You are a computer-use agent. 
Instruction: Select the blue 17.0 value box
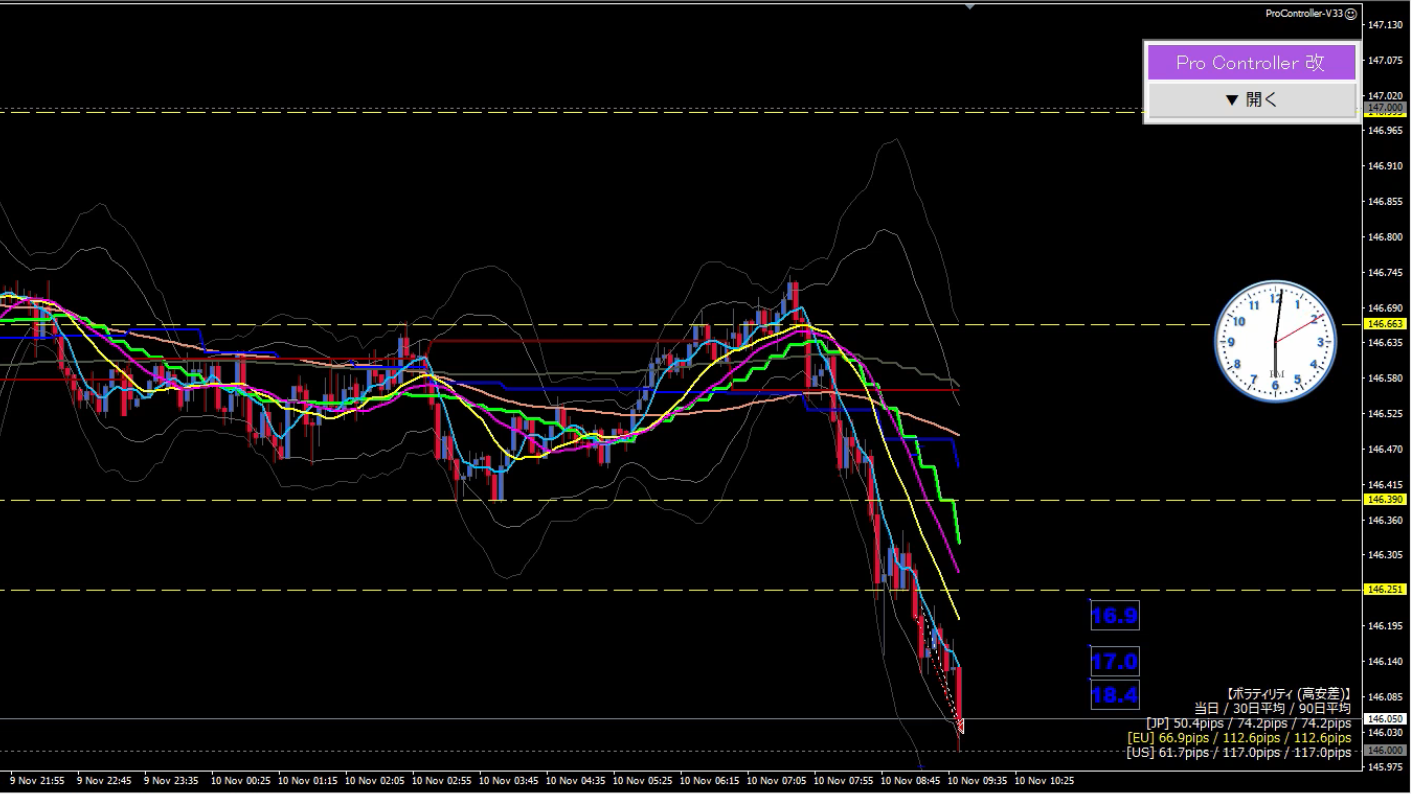click(x=1114, y=661)
